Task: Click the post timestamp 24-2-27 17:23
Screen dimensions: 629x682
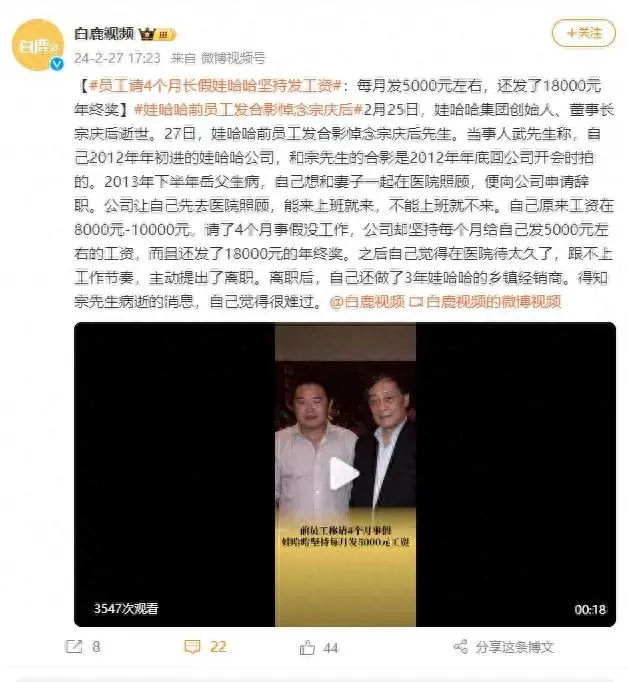Action: pyautogui.click(x=117, y=58)
